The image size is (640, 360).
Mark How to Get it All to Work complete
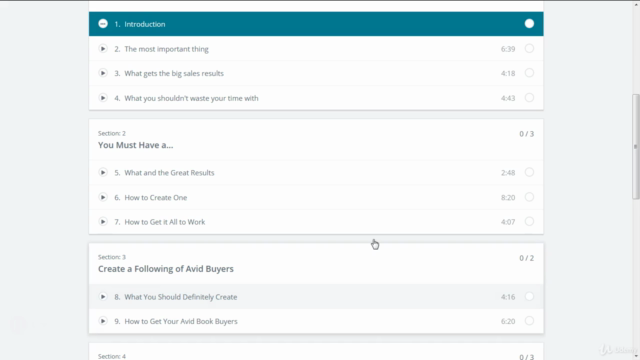coord(529,222)
